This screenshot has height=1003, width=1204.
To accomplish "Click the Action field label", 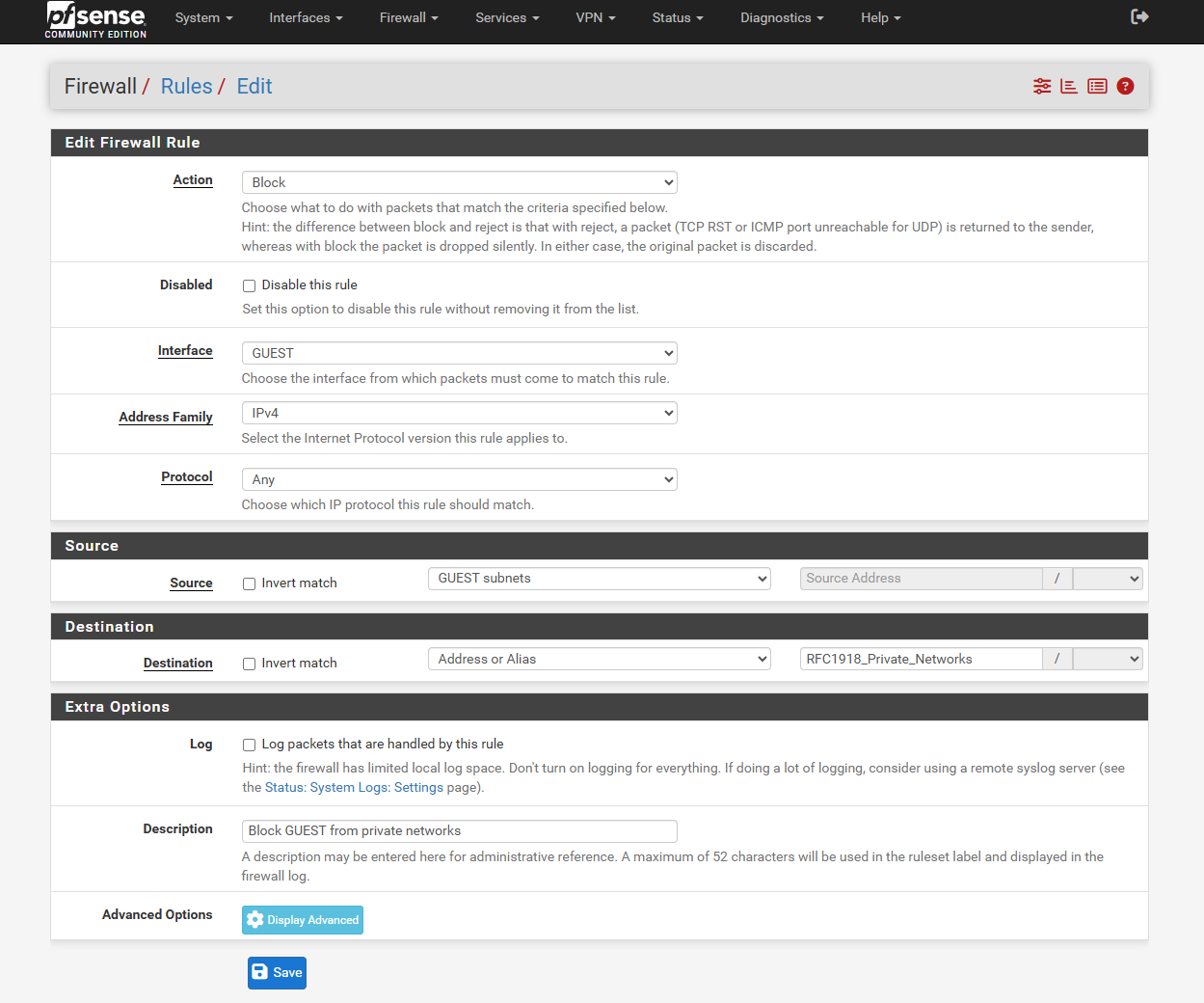I will pos(193,180).
